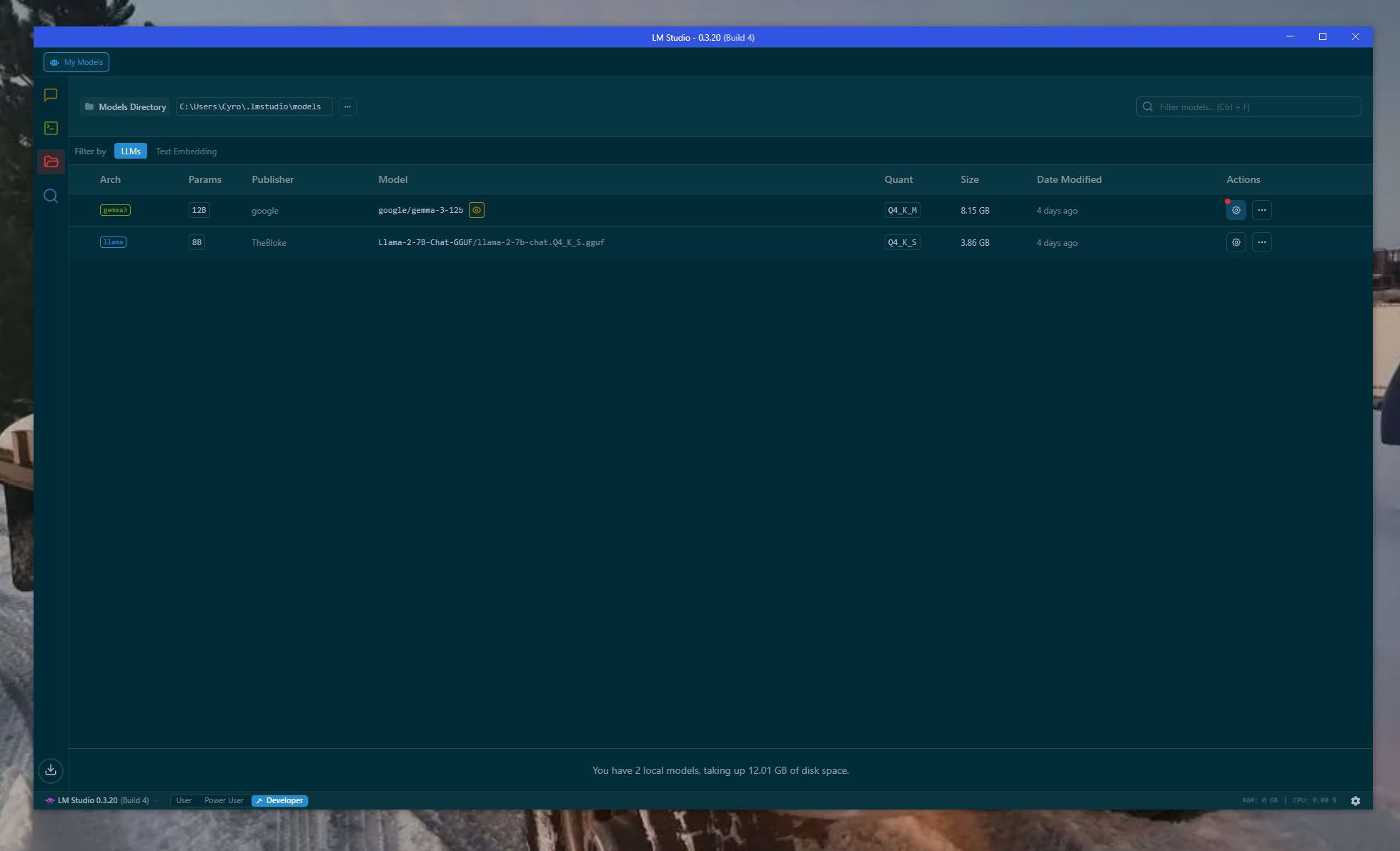Click the llama architecture tag
1400x851 pixels.
(113, 242)
